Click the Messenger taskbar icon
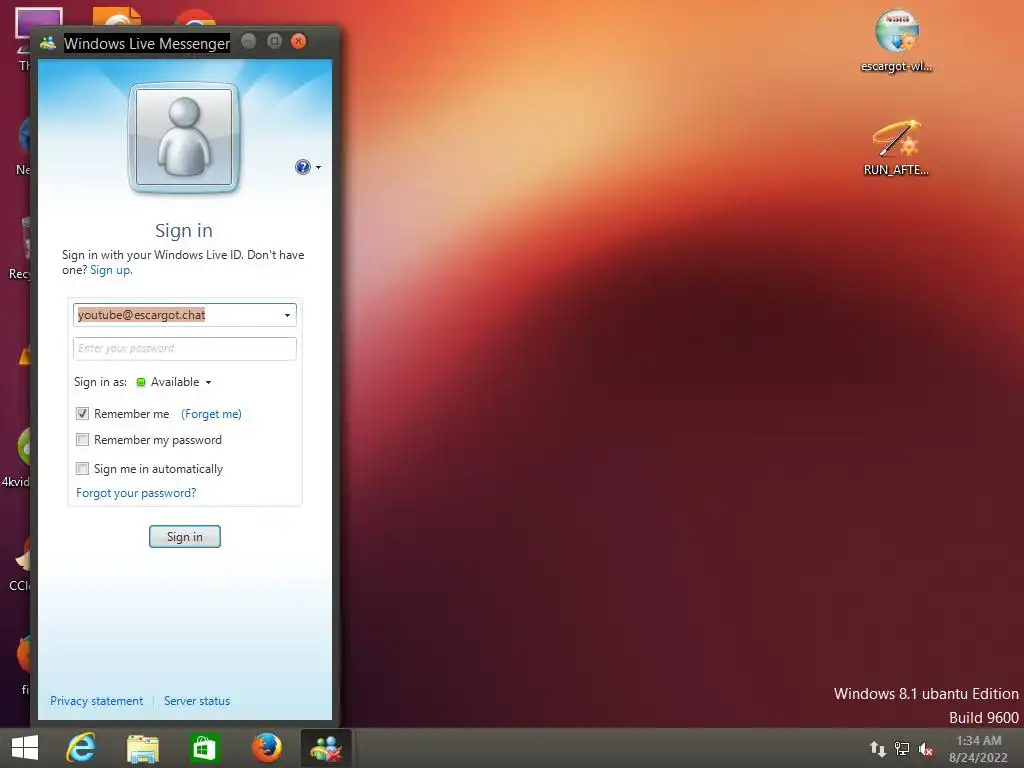 [326, 748]
